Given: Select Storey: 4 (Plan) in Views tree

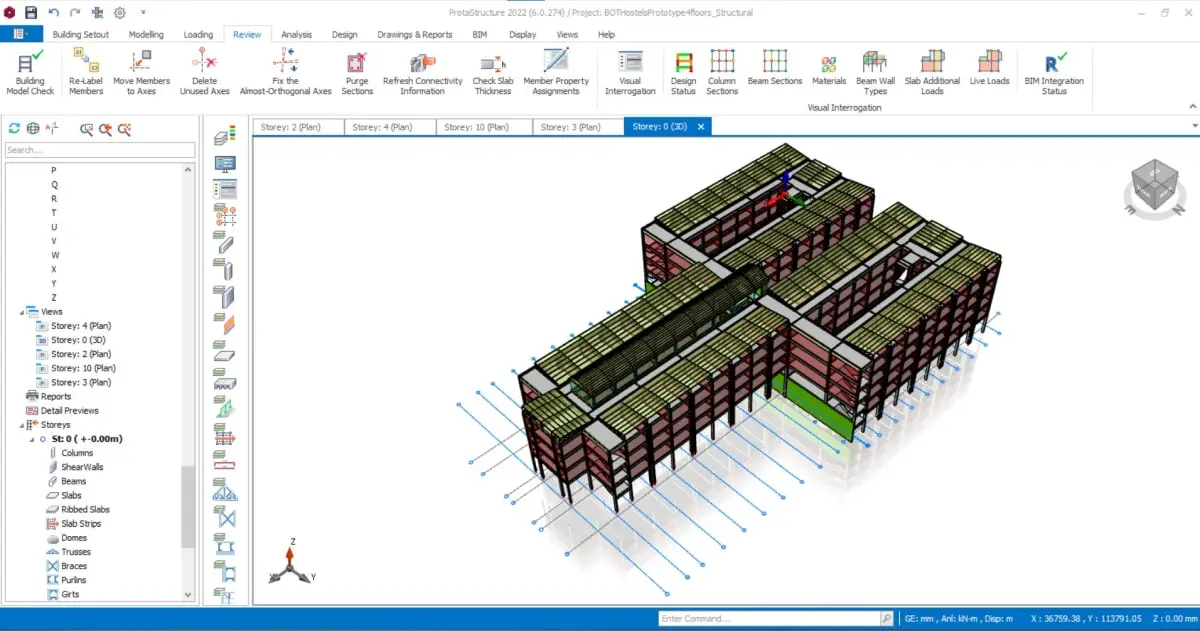Looking at the screenshot, I should (x=81, y=326).
